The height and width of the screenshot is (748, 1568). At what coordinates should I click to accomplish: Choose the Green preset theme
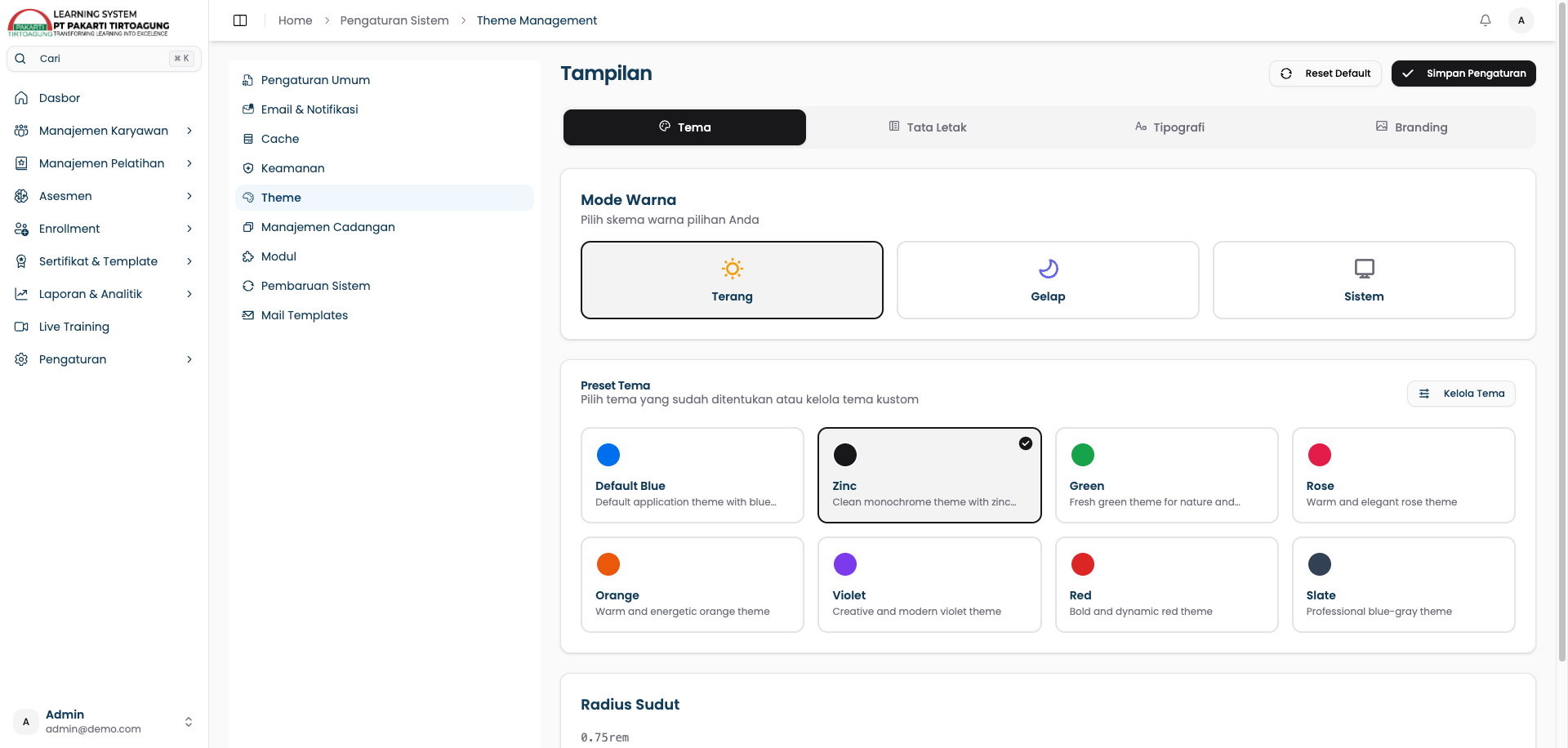tap(1166, 475)
